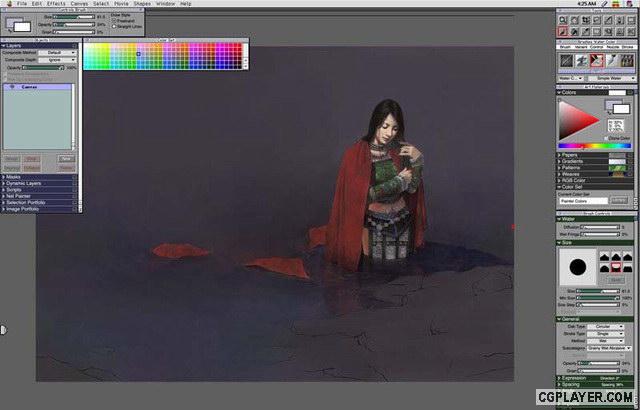Open the Composite Depth dropdown

pyautogui.click(x=57, y=60)
